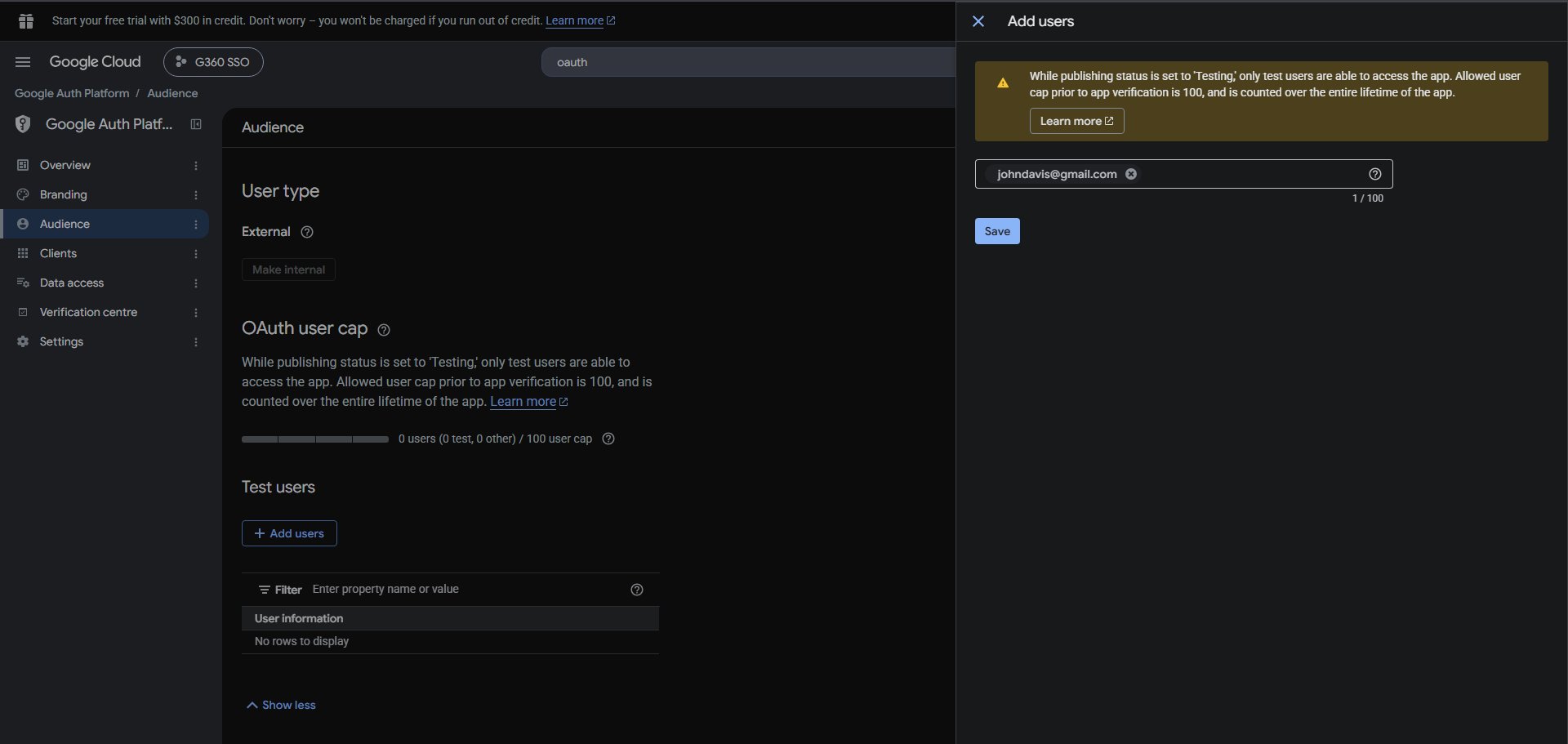Close the Add users panel

pos(978,21)
